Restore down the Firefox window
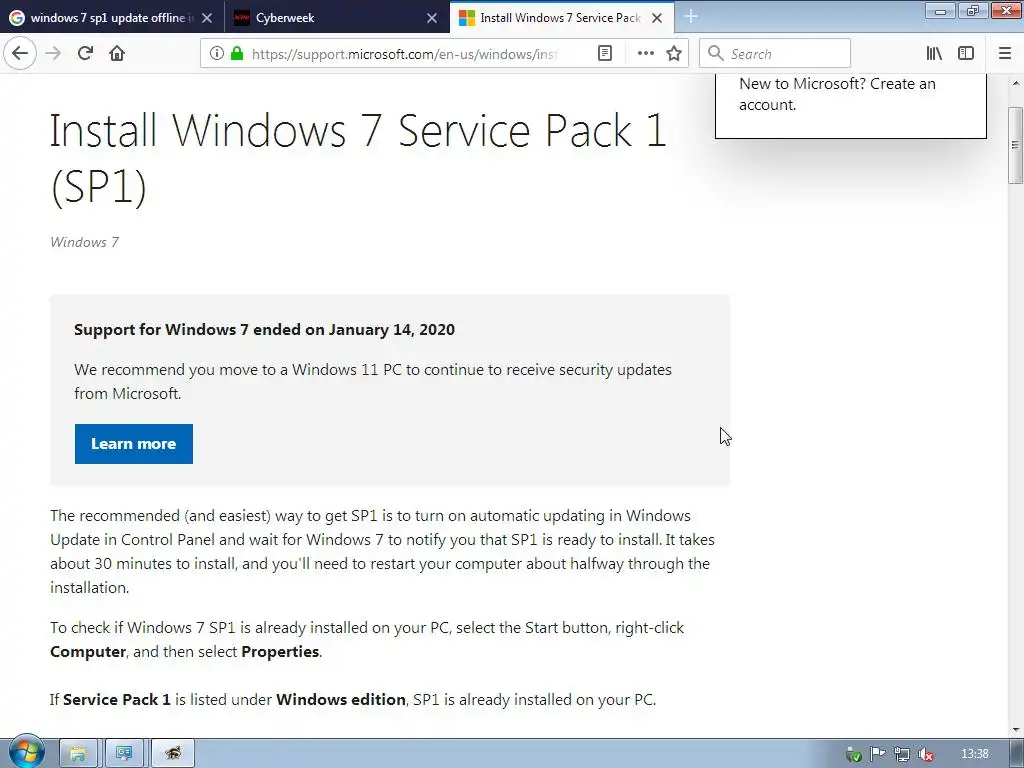This screenshot has width=1024, height=768. pos(972,11)
